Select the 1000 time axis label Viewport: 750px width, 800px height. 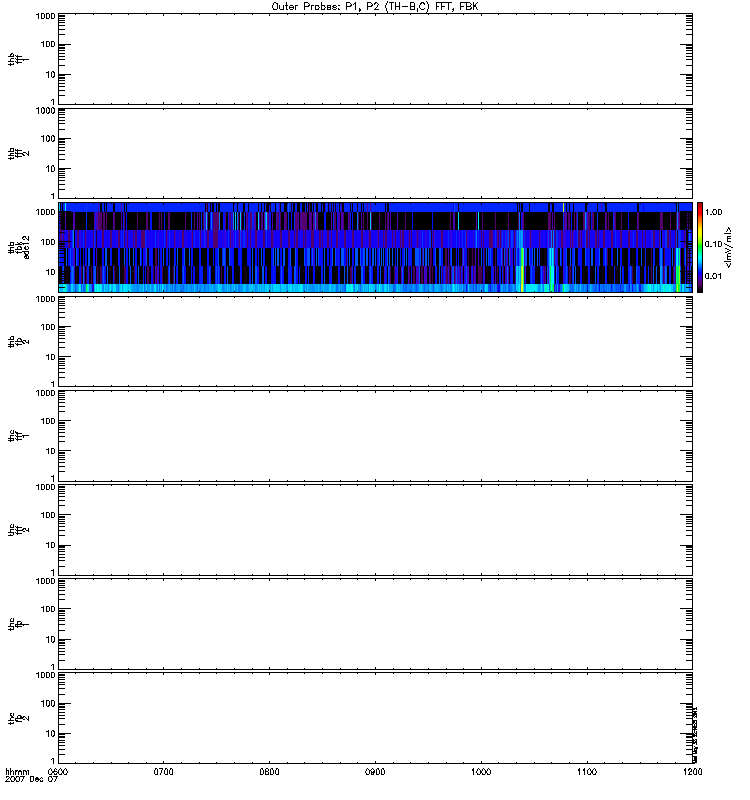(481, 772)
